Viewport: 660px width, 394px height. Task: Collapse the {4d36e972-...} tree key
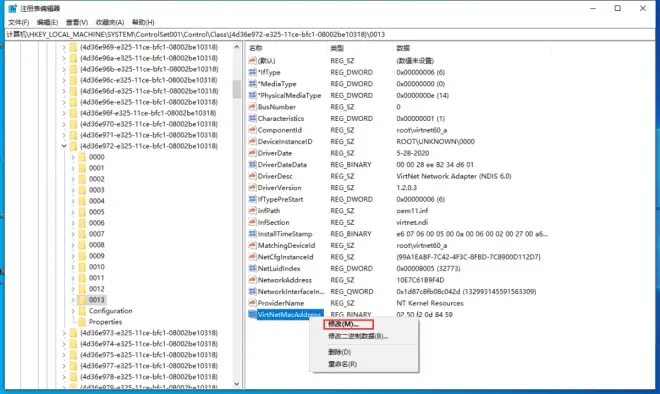click(x=64, y=146)
